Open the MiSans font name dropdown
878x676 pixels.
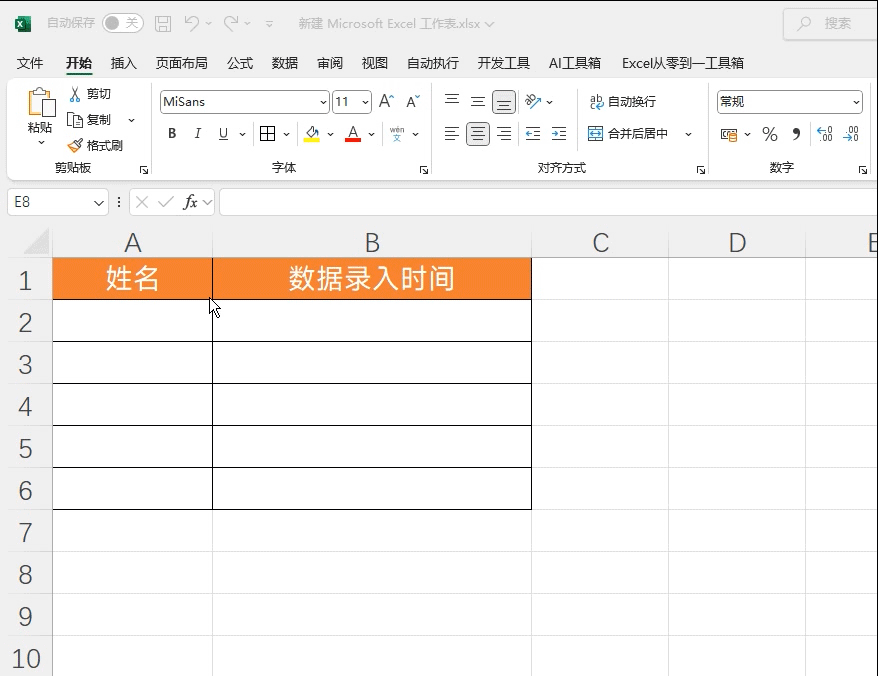(x=323, y=102)
